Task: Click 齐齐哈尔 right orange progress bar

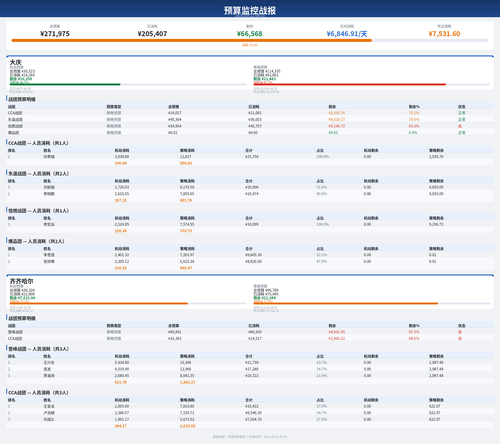Action: tap(346, 303)
